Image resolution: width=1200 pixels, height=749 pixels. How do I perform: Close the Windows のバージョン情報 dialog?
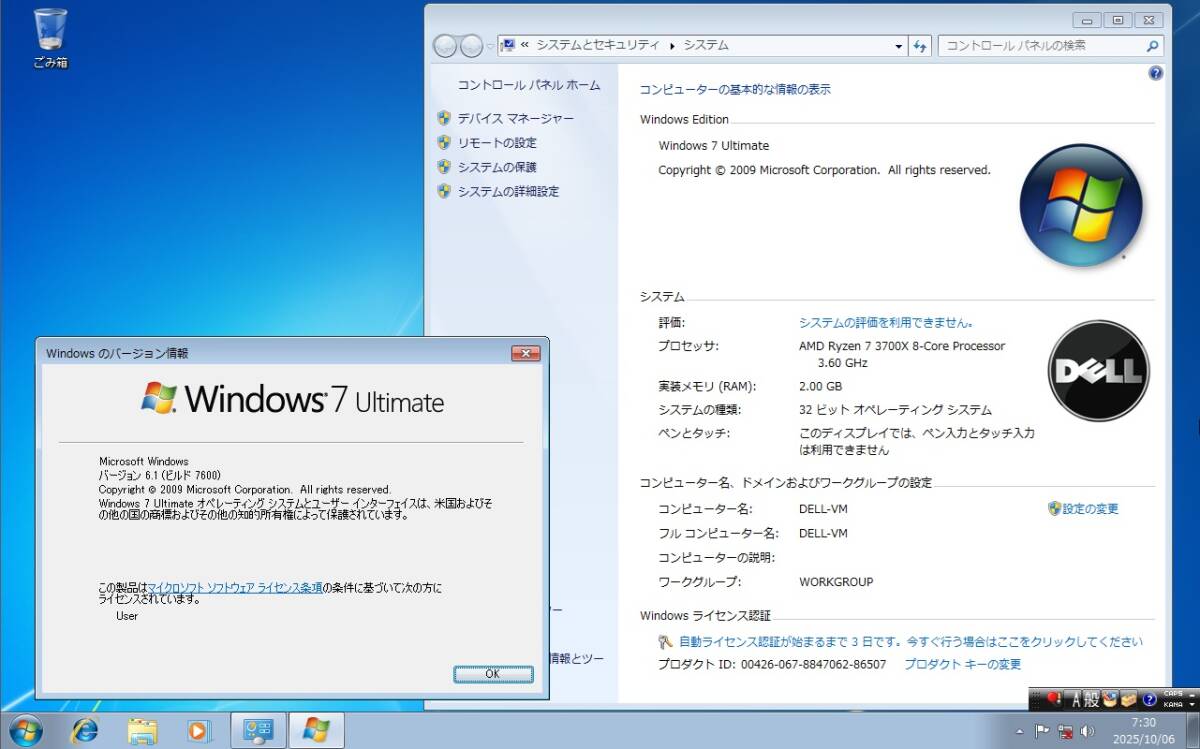pyautogui.click(x=526, y=353)
